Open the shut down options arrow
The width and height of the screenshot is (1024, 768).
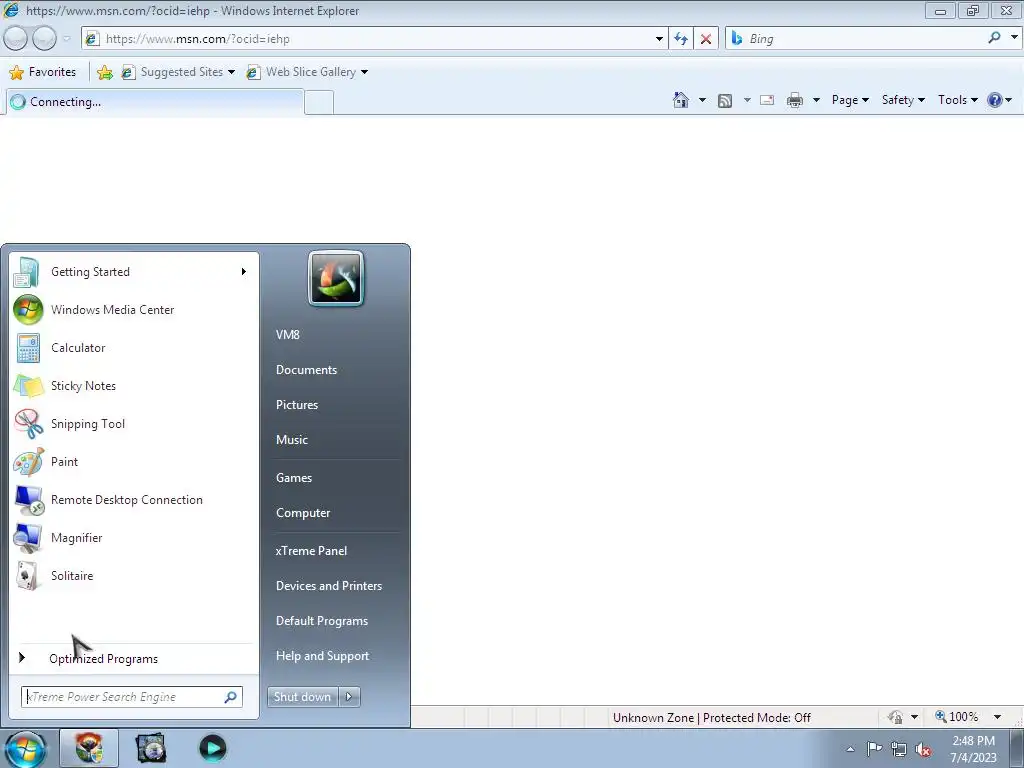click(349, 697)
